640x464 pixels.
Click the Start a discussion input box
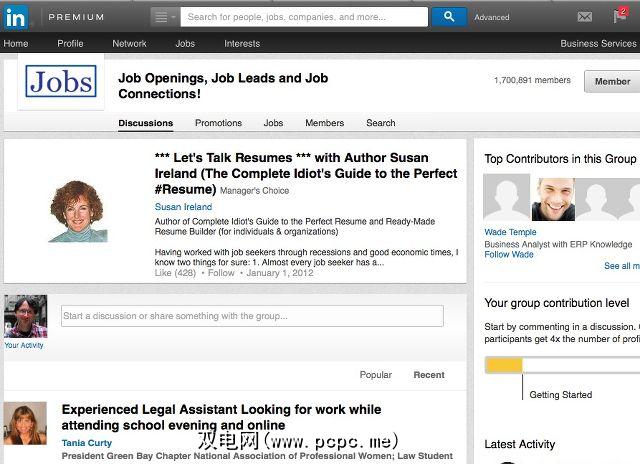click(252, 316)
